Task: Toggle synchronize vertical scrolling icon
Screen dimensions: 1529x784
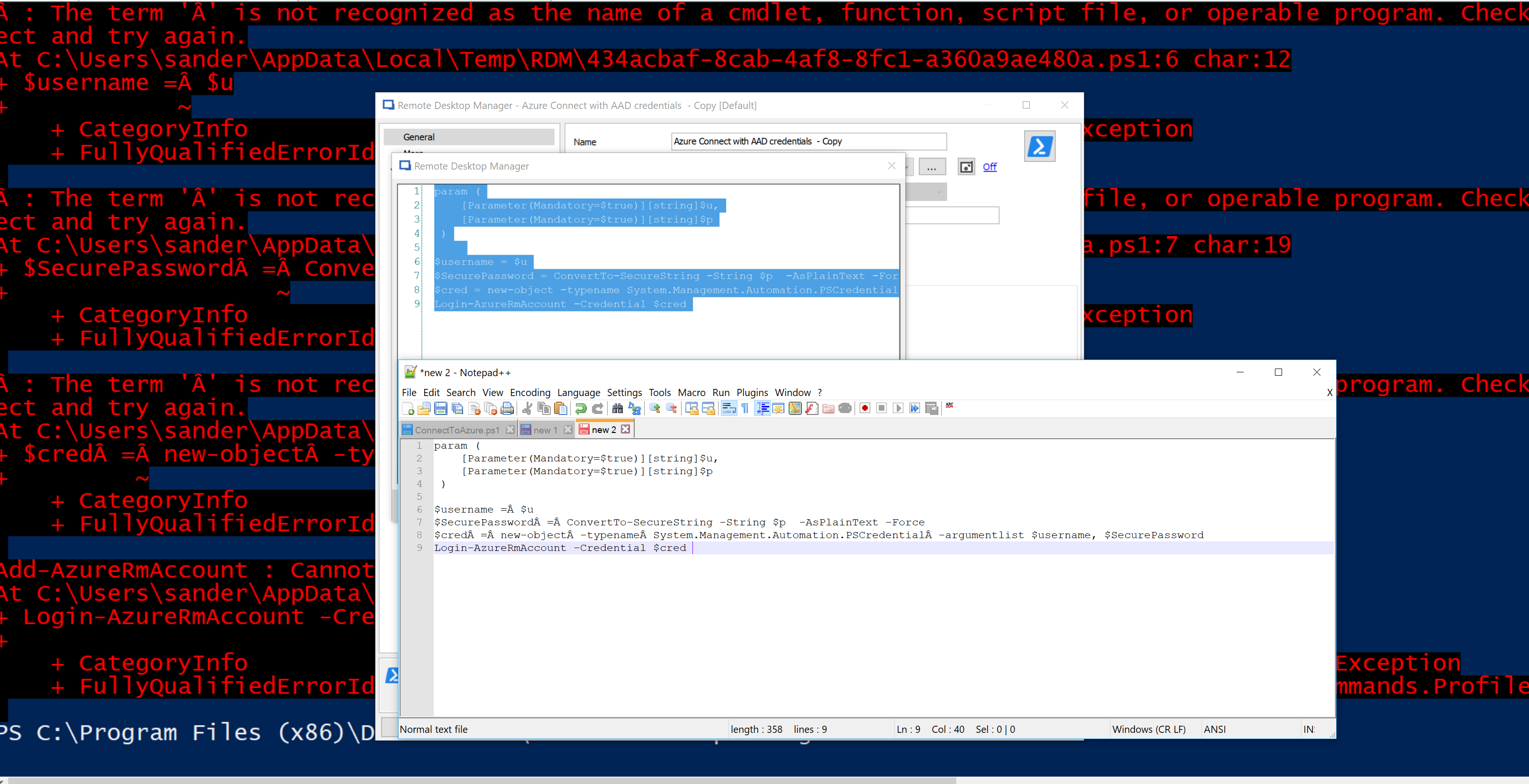Action: tap(692, 408)
